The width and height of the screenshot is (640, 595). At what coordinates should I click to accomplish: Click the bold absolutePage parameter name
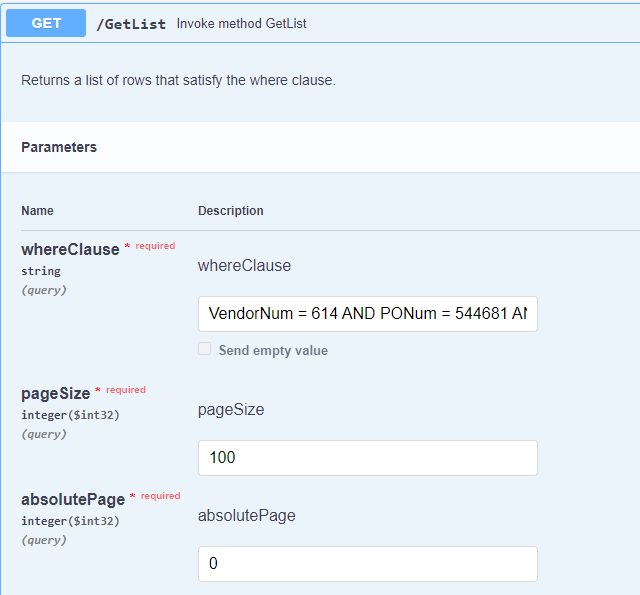click(73, 499)
